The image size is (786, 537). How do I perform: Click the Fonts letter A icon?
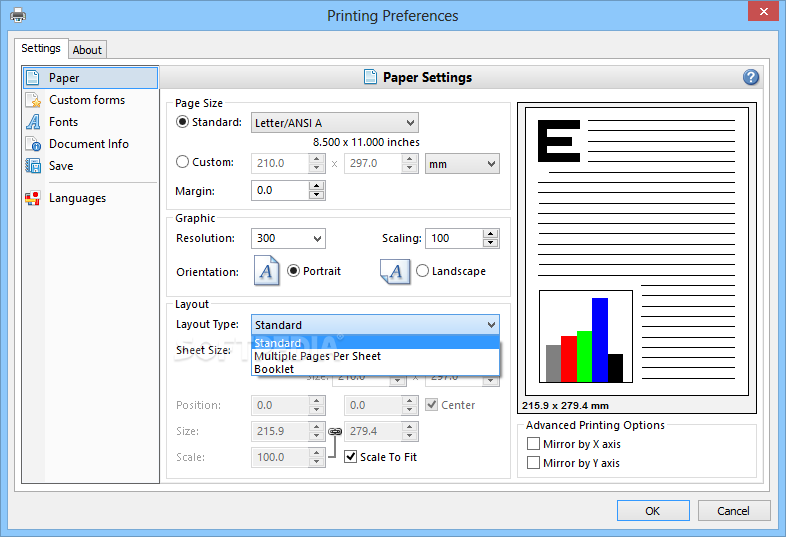click(33, 122)
